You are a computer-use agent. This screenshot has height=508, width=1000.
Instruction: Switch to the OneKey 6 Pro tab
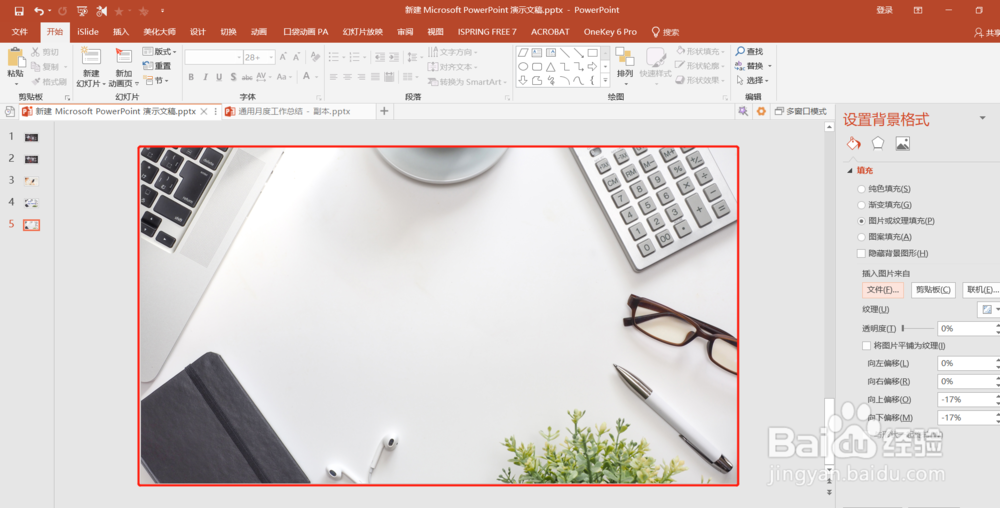[x=610, y=32]
